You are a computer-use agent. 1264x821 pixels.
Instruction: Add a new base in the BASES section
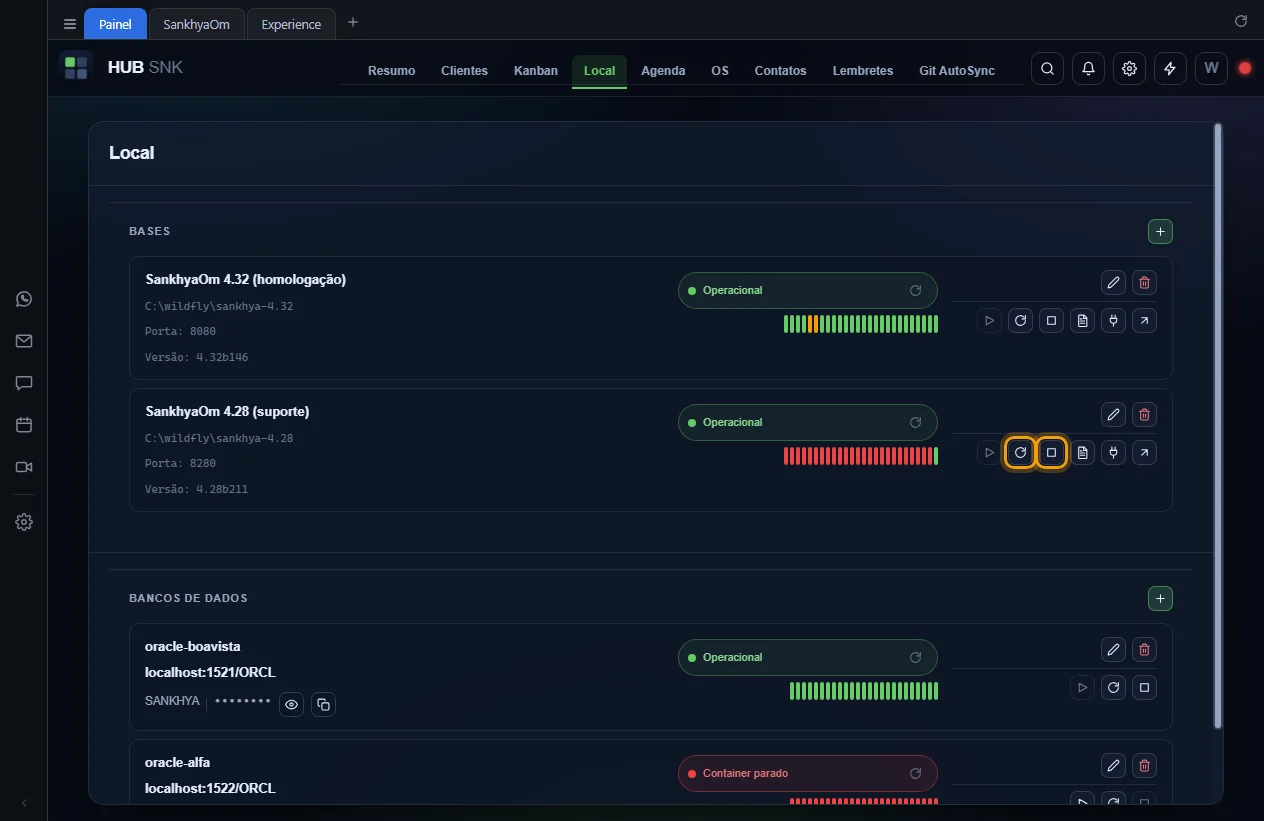(x=1160, y=232)
